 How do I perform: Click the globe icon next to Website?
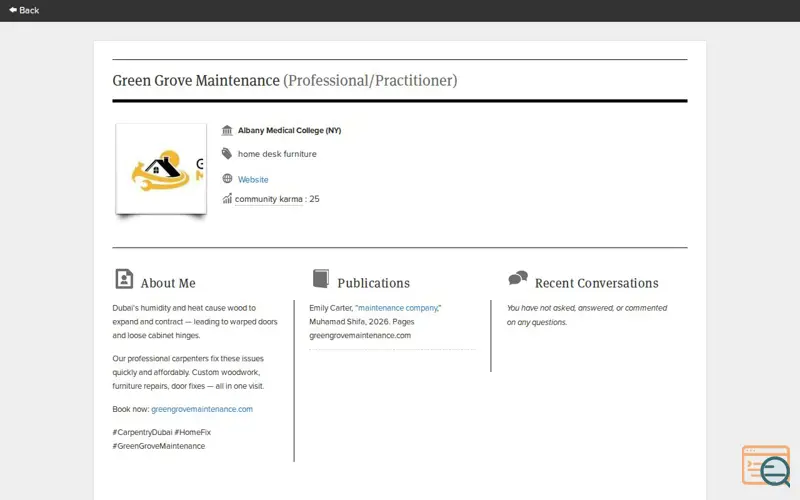pyautogui.click(x=228, y=179)
